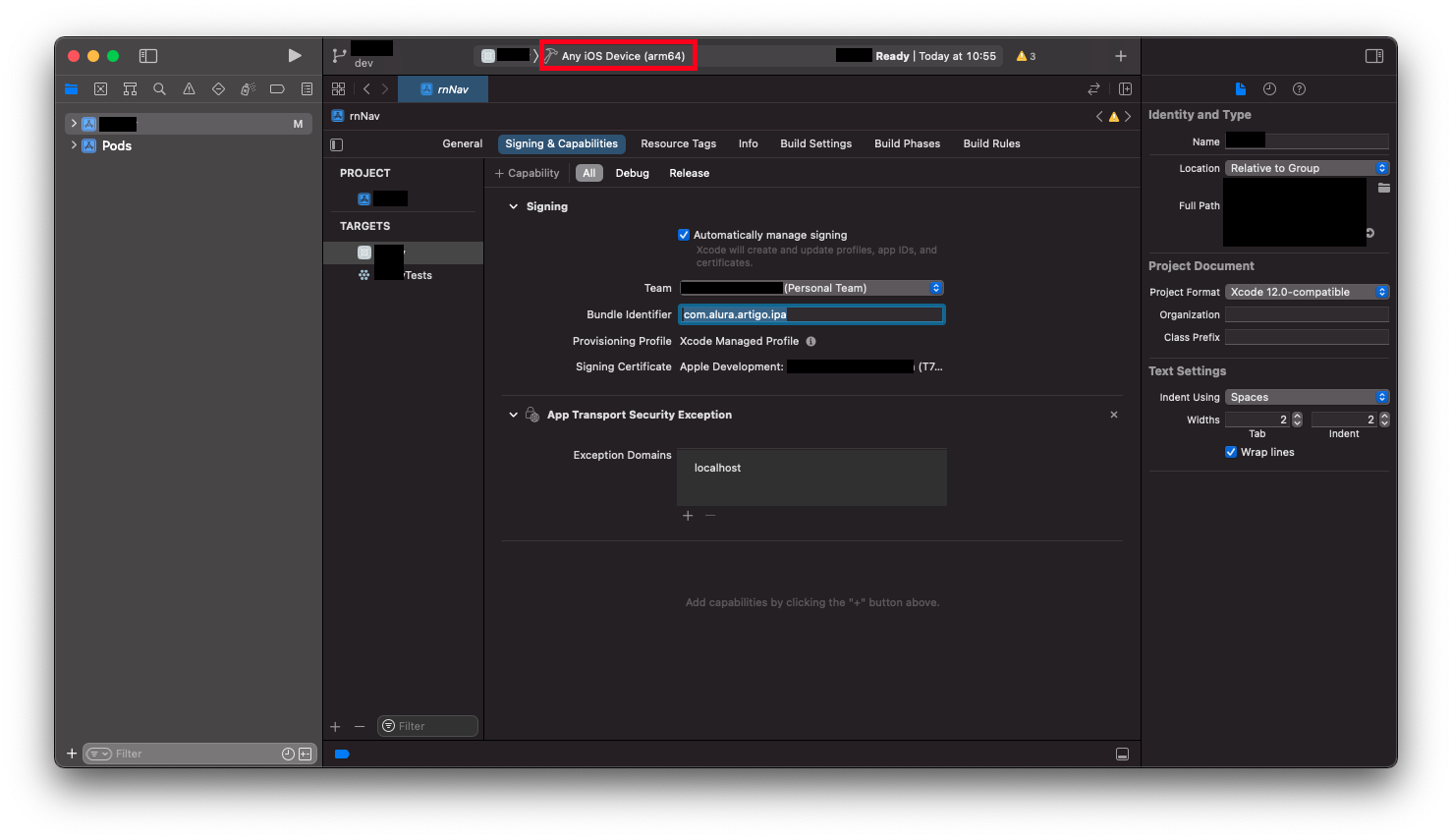The width and height of the screenshot is (1452, 840).
Task: Open the Location Relative to Group dropdown
Action: click(x=1308, y=168)
